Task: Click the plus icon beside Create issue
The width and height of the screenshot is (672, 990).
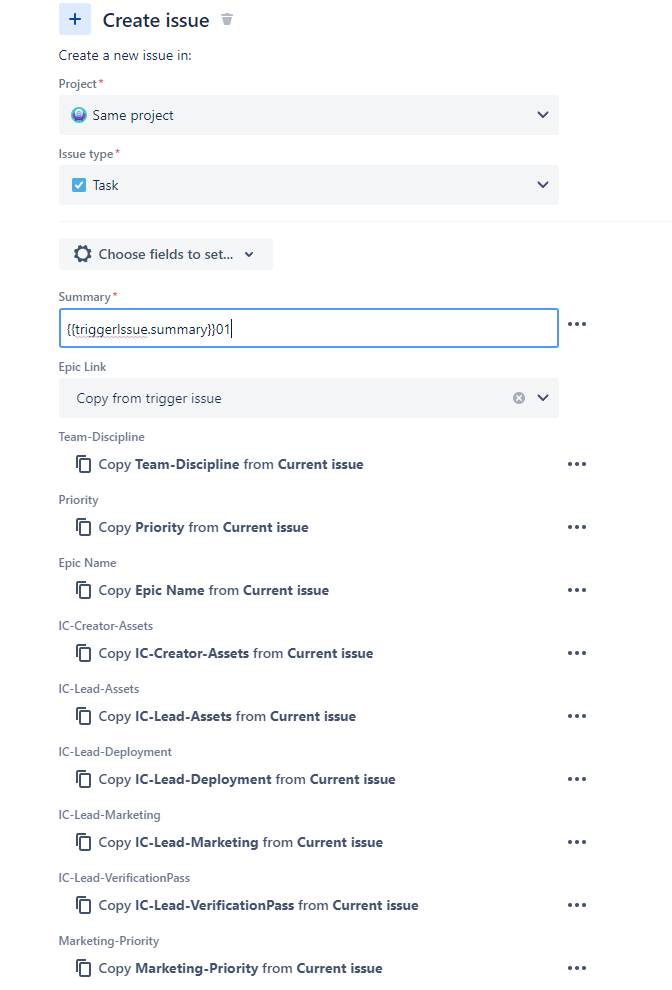Action: (75, 20)
